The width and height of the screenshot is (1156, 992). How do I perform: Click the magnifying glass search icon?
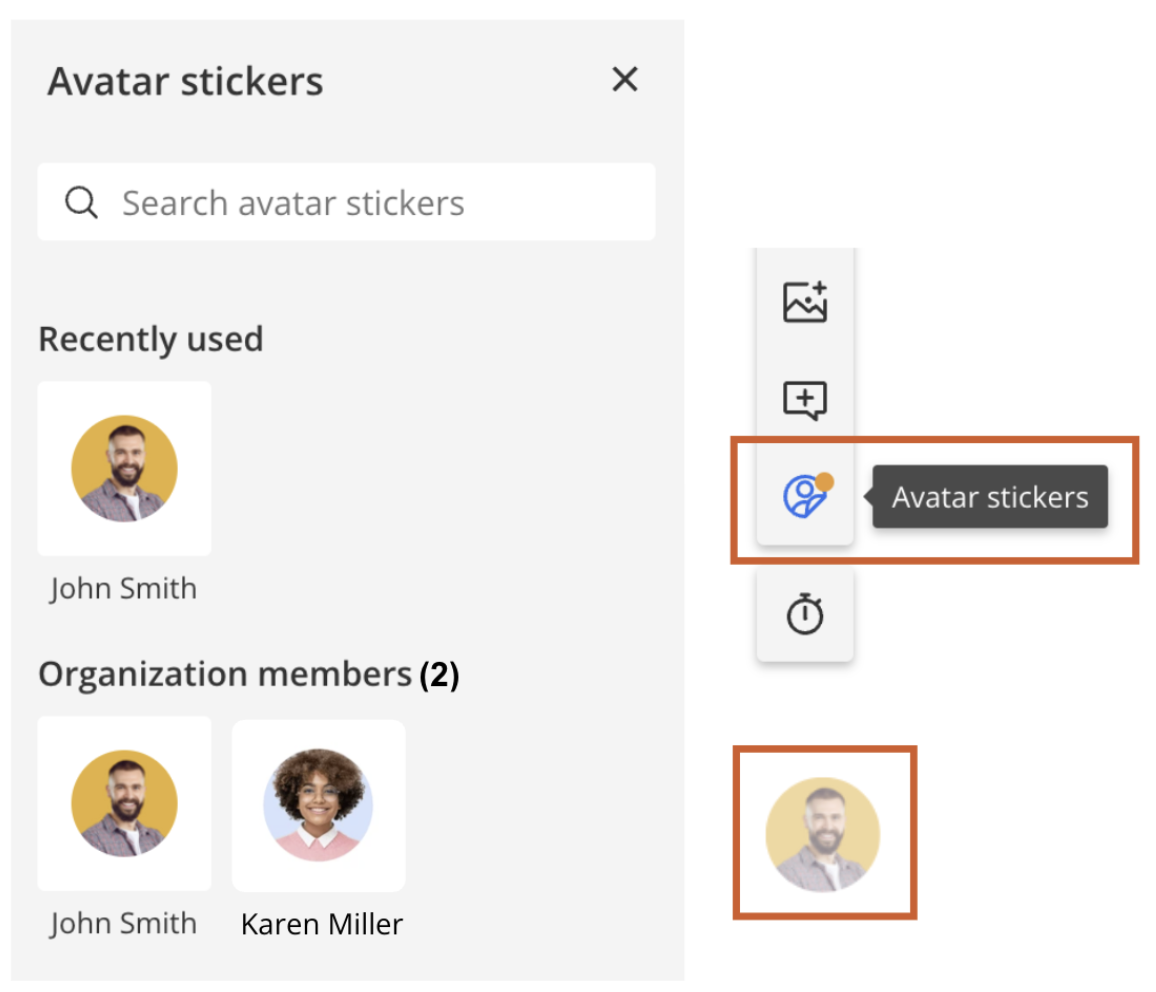coord(81,202)
